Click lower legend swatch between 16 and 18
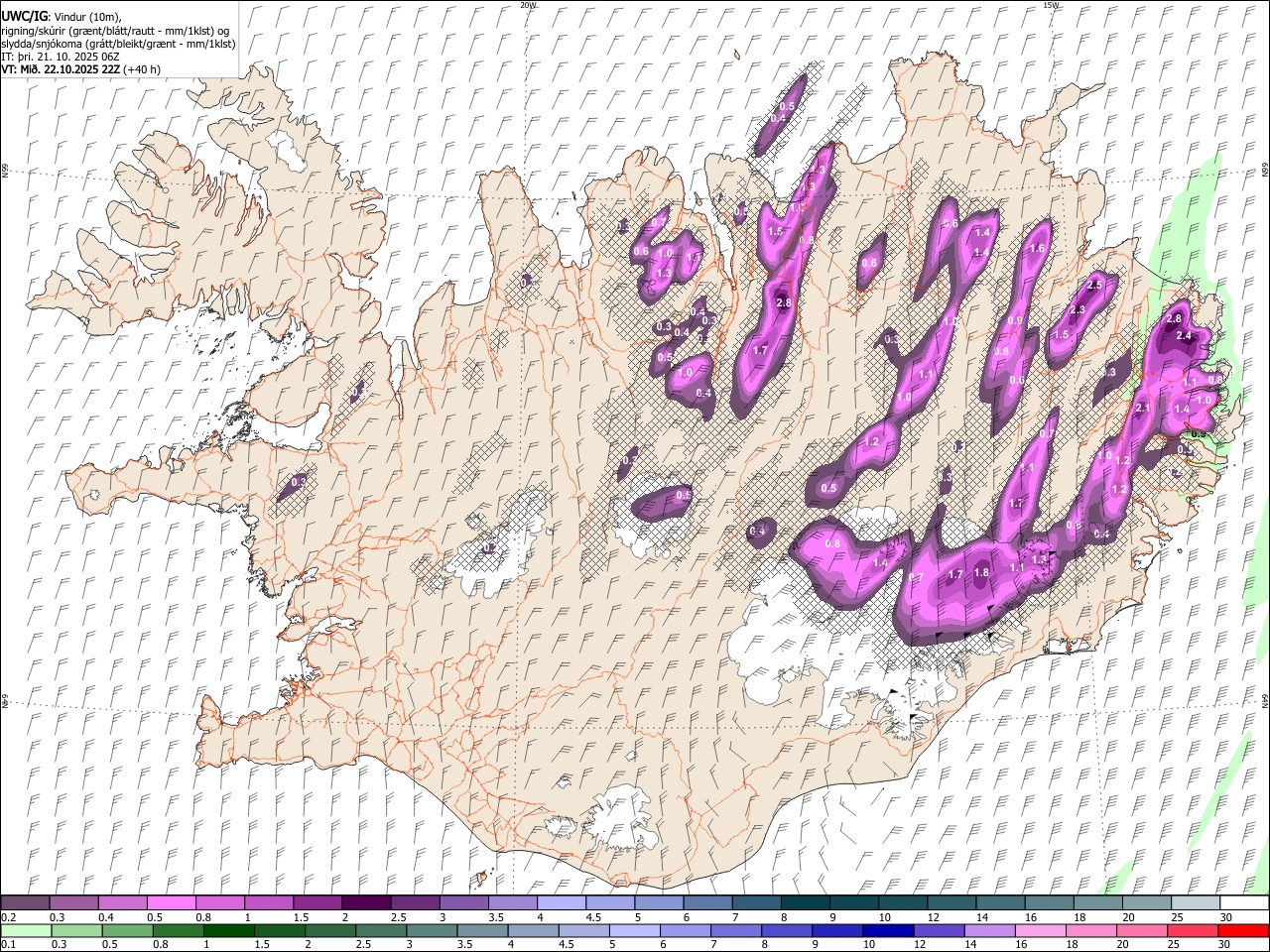Image resolution: width=1270 pixels, height=952 pixels. [x=1040, y=930]
